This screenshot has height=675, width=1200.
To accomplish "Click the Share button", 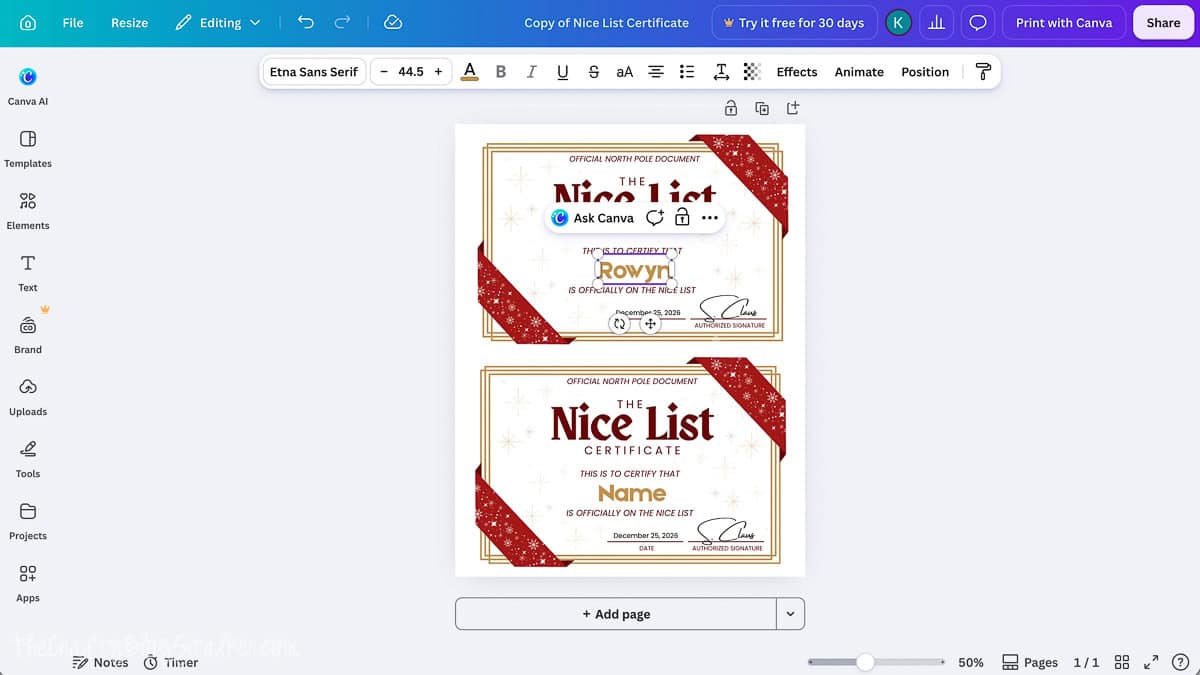I will tap(1163, 22).
